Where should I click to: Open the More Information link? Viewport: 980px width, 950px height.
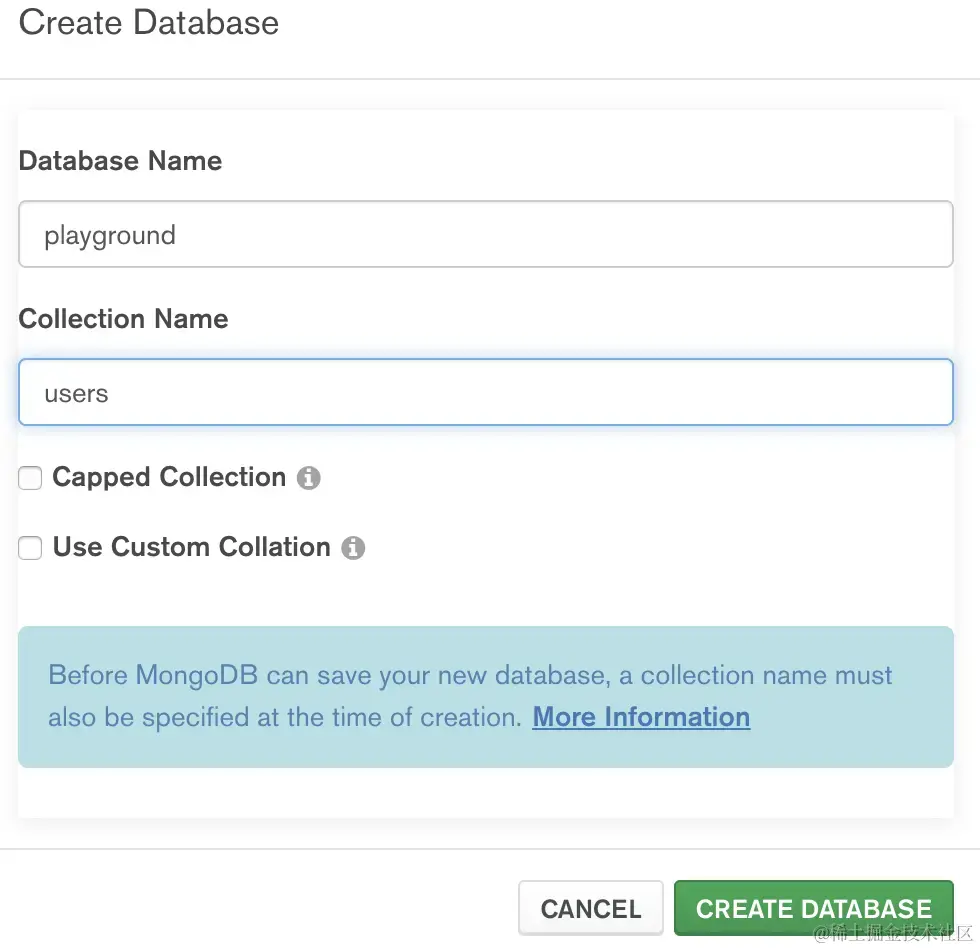(641, 717)
